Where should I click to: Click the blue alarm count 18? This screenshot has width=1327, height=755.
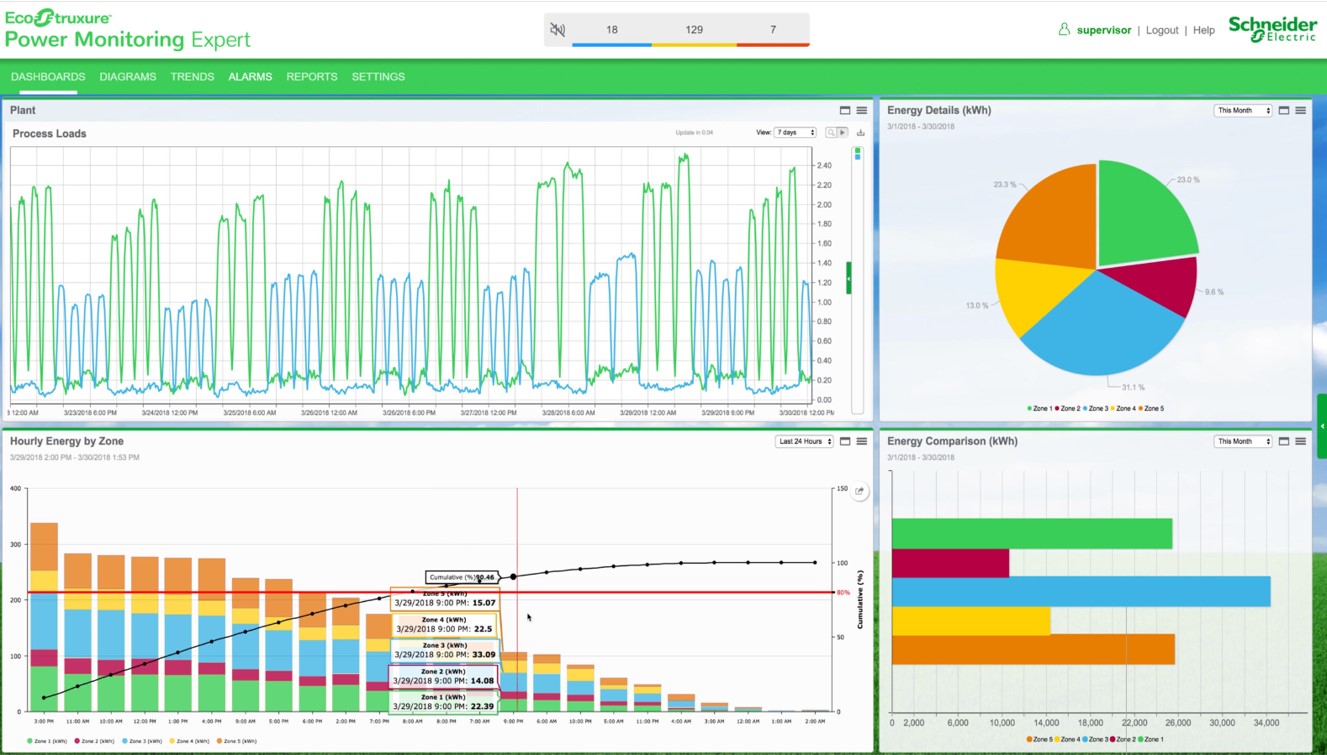[x=612, y=30]
